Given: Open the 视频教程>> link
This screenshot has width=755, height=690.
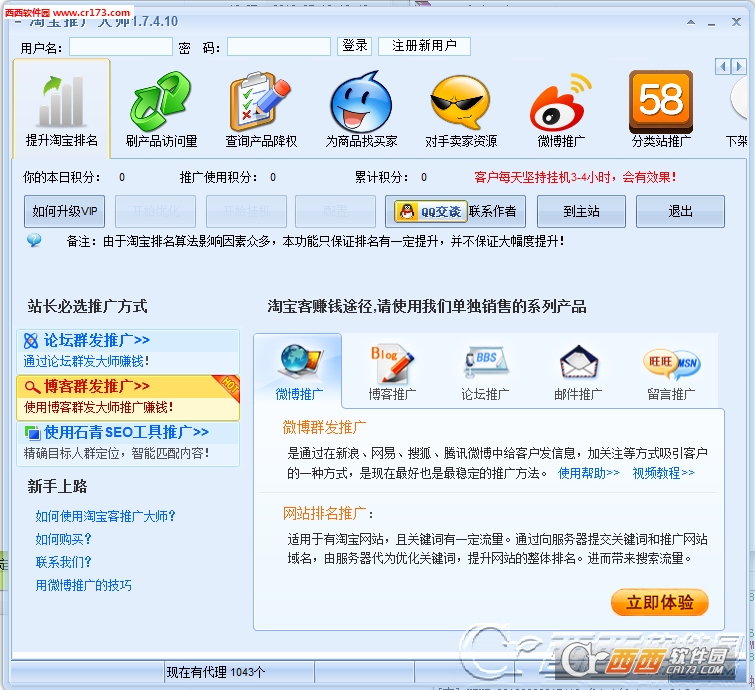Looking at the screenshot, I should pyautogui.click(x=664, y=473).
